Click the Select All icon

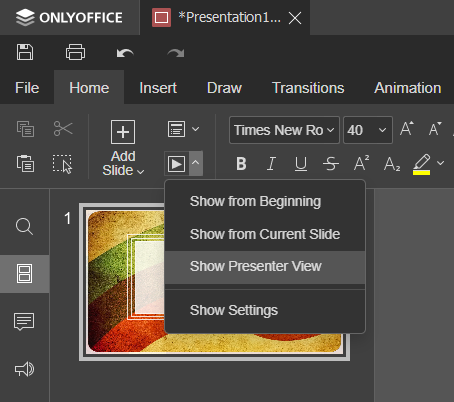click(x=62, y=164)
